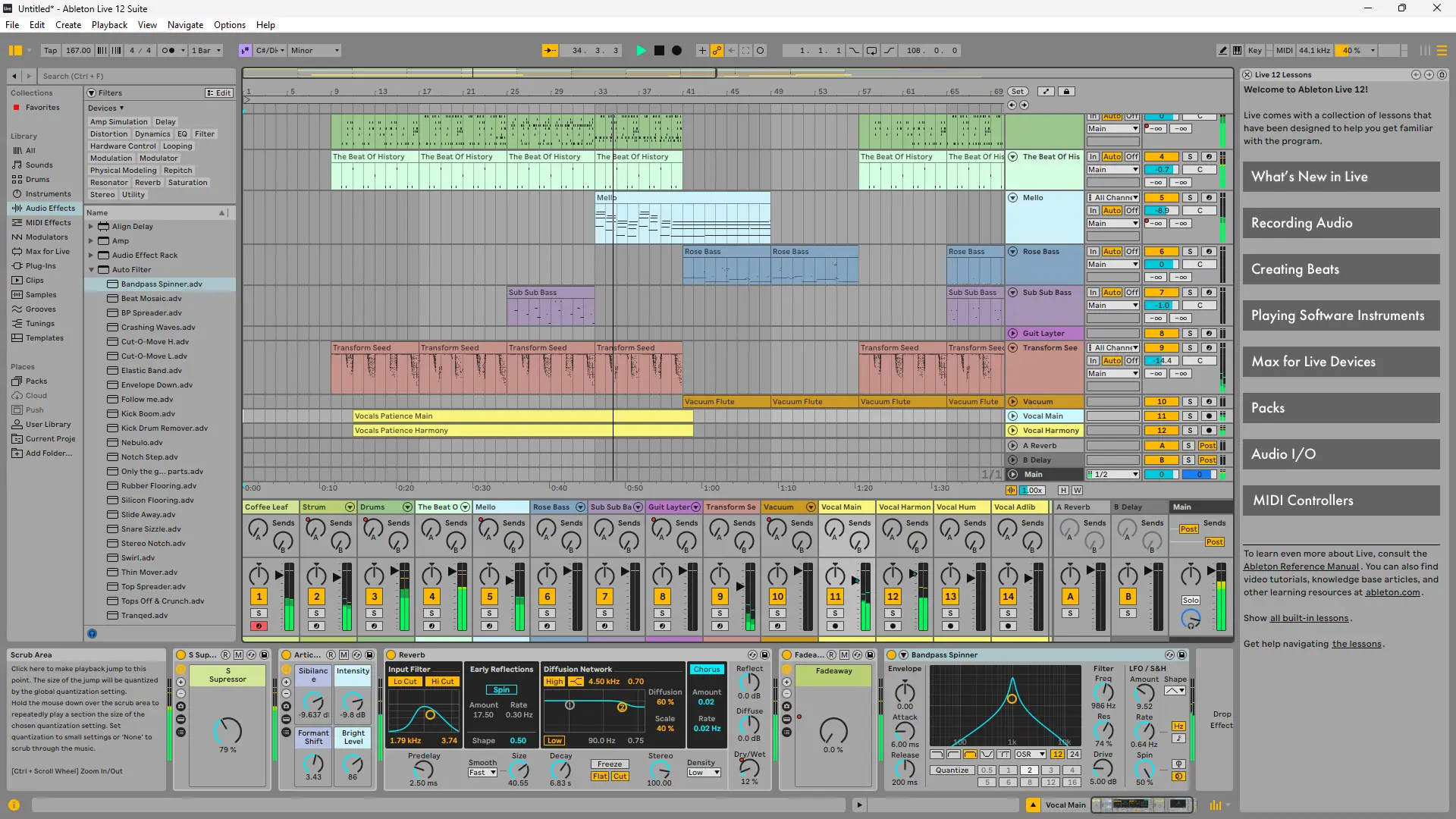
Task: Open the Minor scale dropdown
Action: [x=315, y=51]
